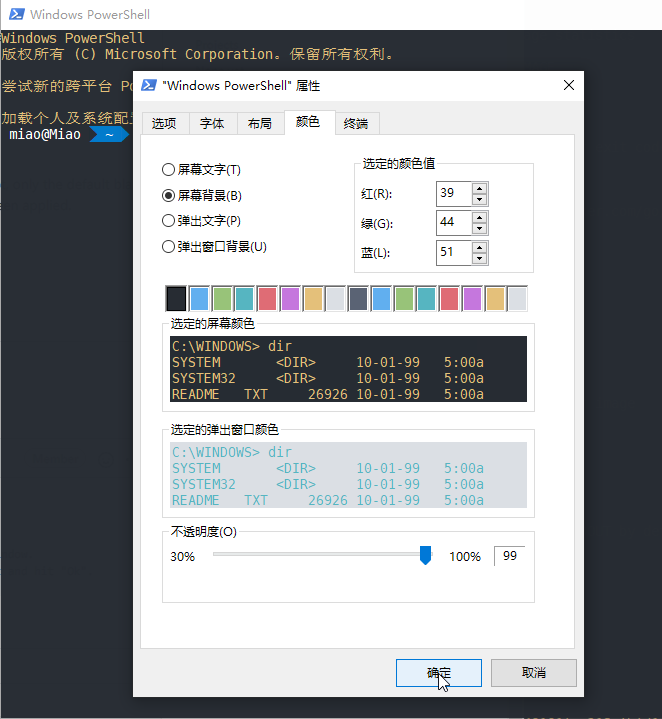
Task: Switch to the 布局 tab
Action: tap(260, 123)
